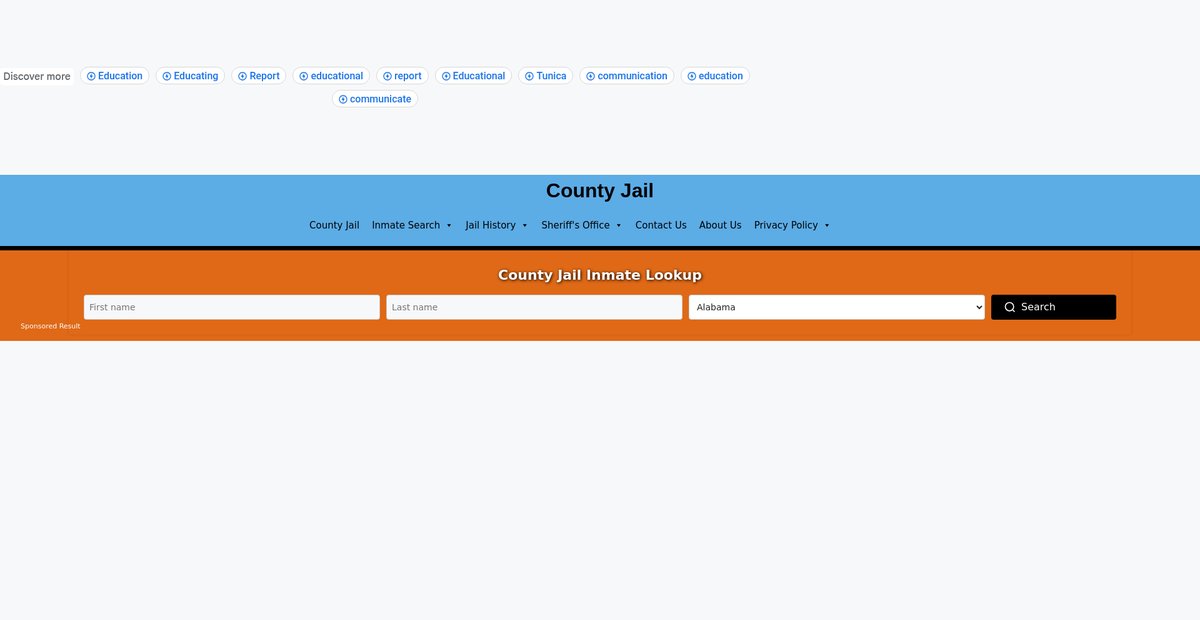1200x620 pixels.
Task: Open the capitalized Report discover chip
Action: (x=259, y=76)
